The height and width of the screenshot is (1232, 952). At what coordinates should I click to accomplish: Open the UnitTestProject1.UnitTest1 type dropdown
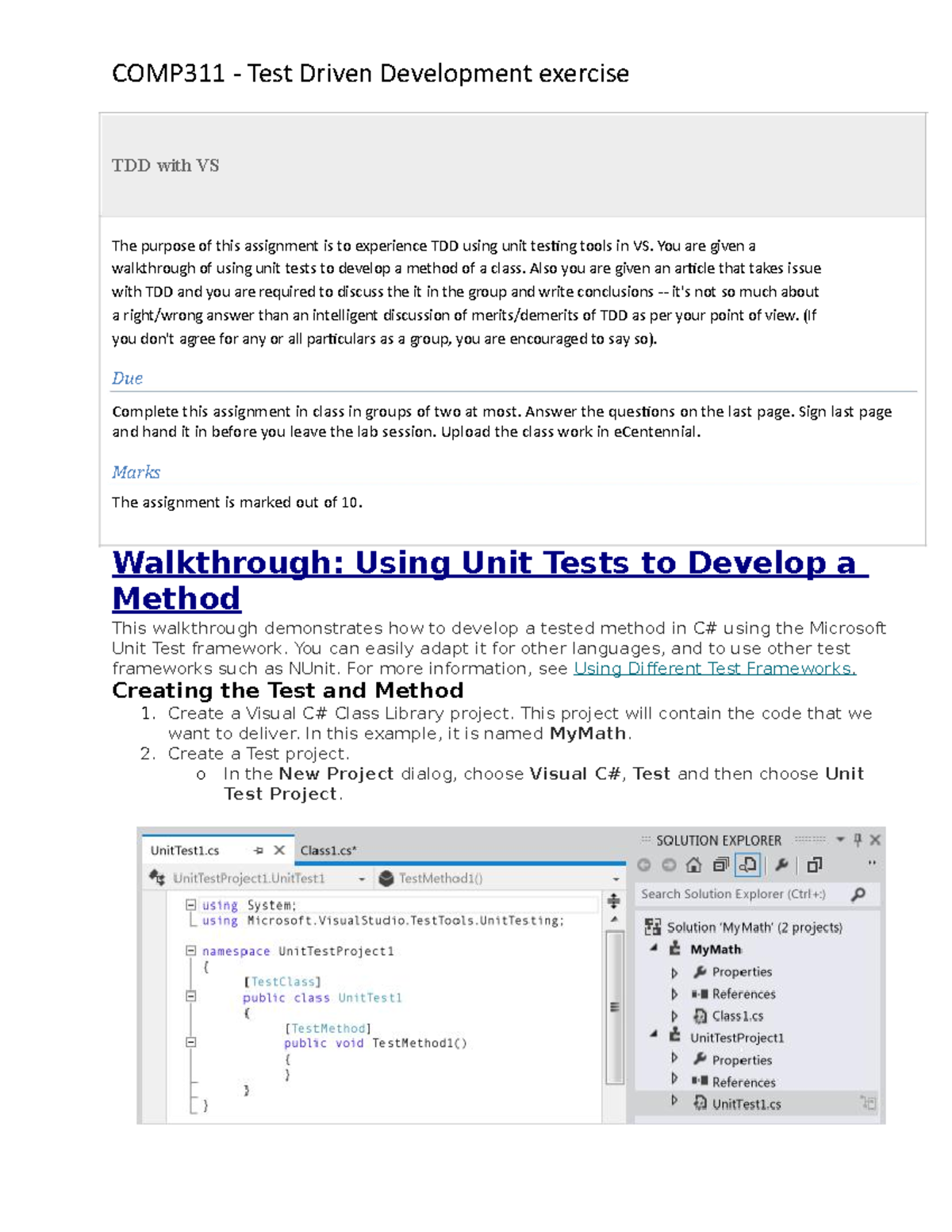pyautogui.click(x=362, y=878)
